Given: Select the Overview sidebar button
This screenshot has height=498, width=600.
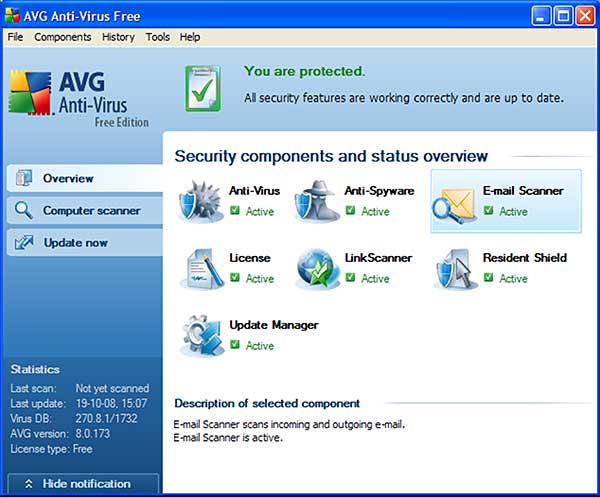Looking at the screenshot, I should 68,179.
